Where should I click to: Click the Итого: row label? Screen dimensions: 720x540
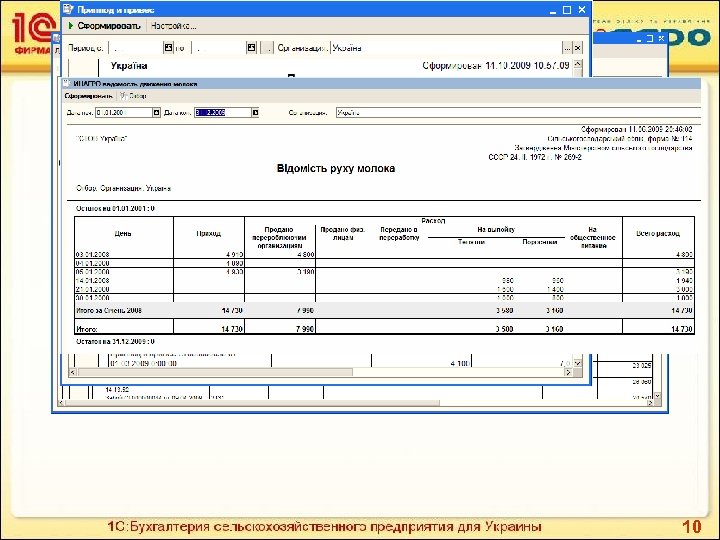click(x=87, y=329)
